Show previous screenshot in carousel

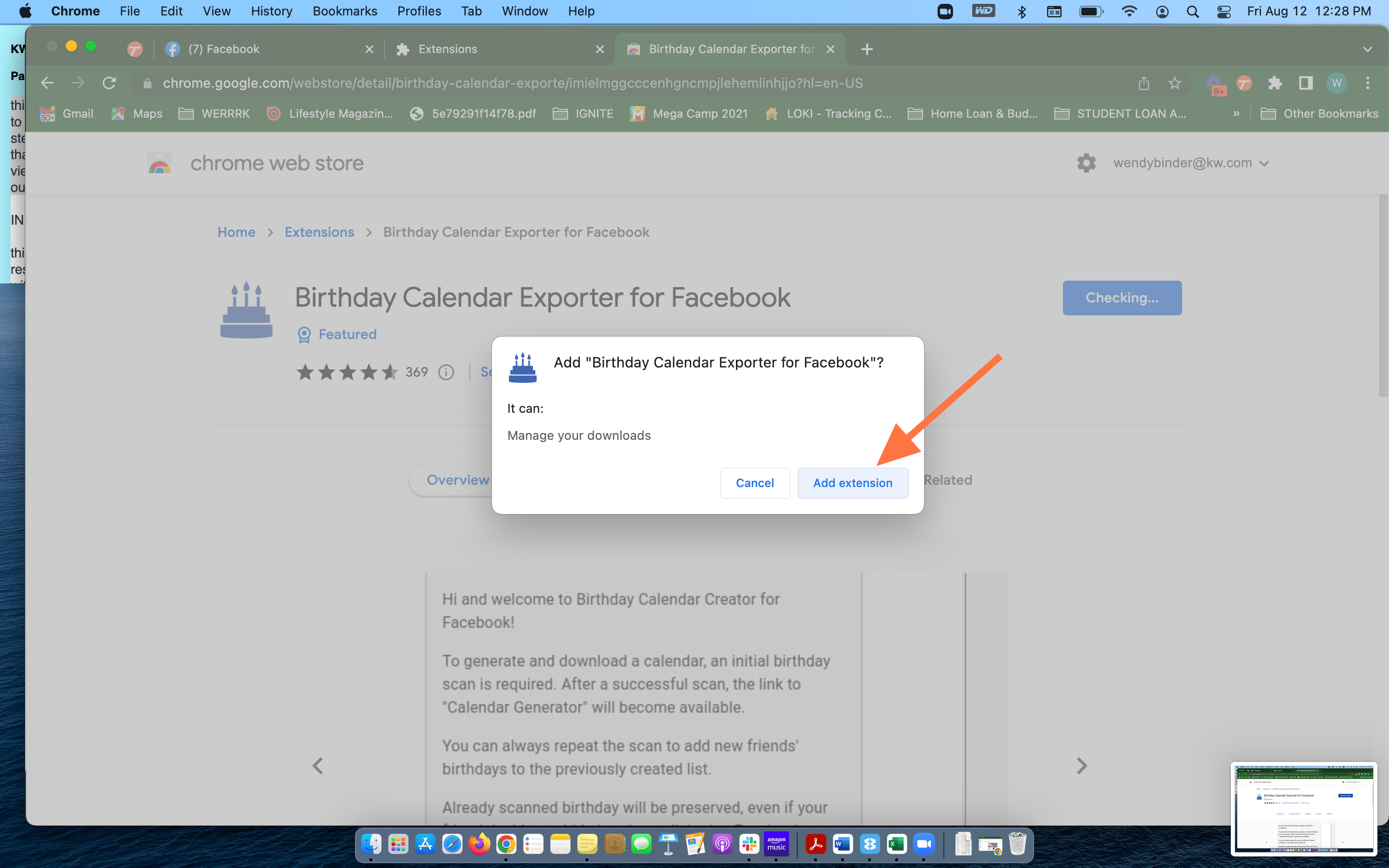[317, 766]
